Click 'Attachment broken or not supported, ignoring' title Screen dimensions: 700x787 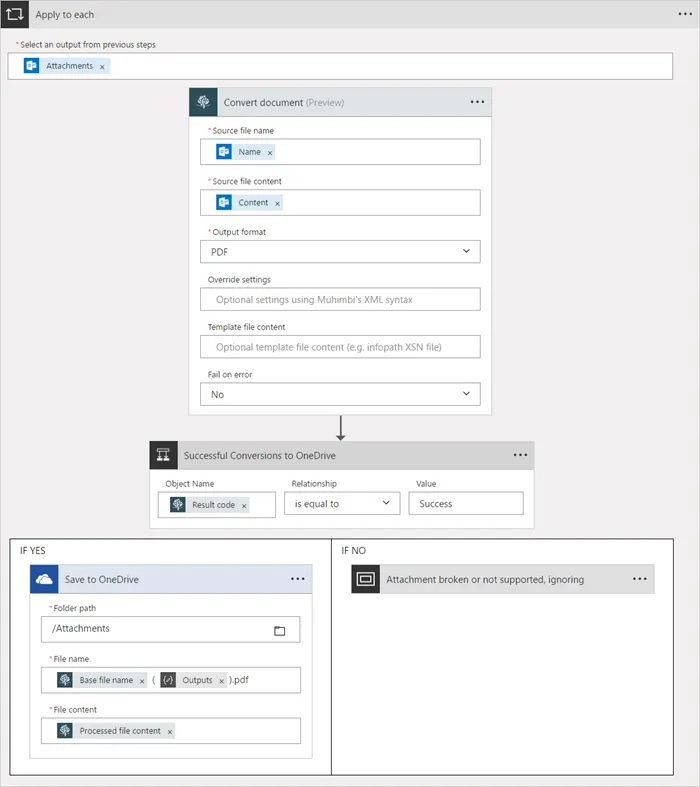click(485, 579)
